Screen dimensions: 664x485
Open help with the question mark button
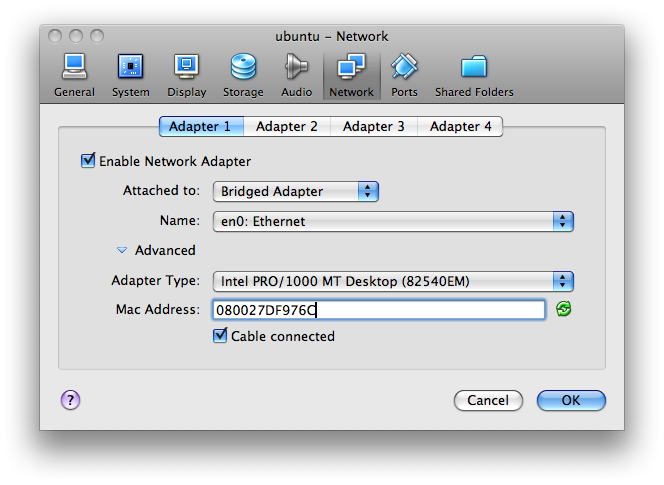pos(70,400)
